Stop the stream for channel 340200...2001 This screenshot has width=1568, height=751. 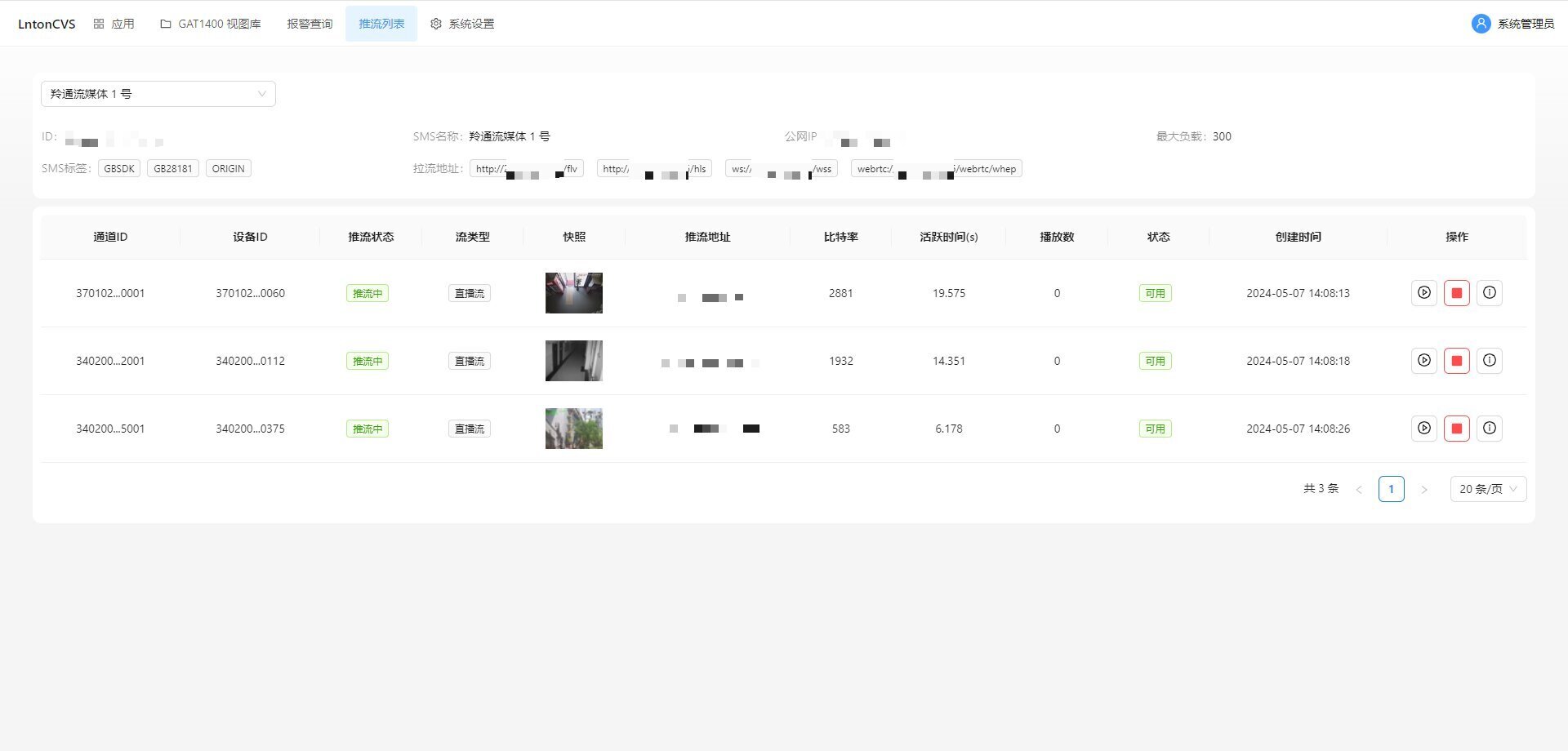click(1456, 360)
